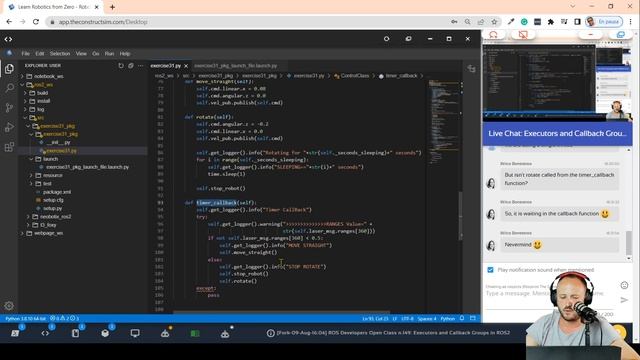Open the package.xml file
Screen dimensions: 640x360
(57, 192)
